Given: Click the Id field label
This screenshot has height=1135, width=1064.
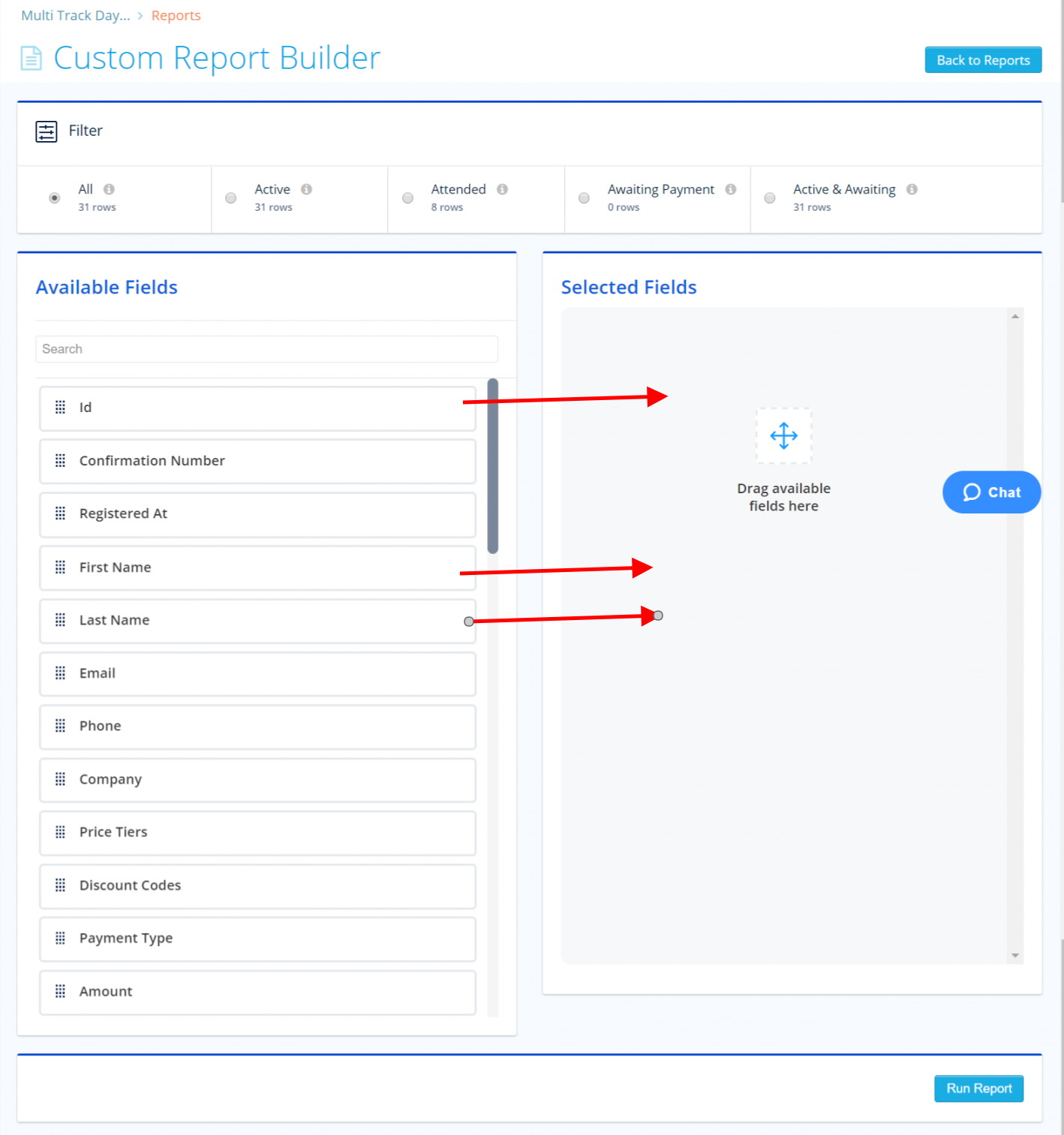Looking at the screenshot, I should coord(86,408).
